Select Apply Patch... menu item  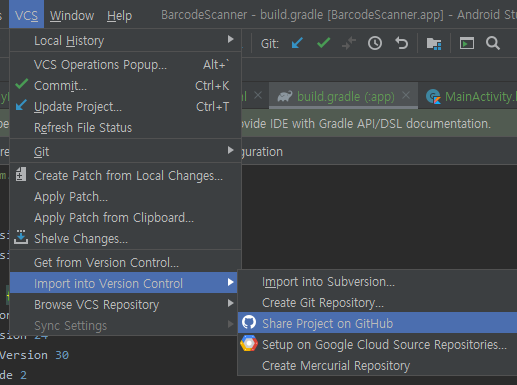click(125, 197)
